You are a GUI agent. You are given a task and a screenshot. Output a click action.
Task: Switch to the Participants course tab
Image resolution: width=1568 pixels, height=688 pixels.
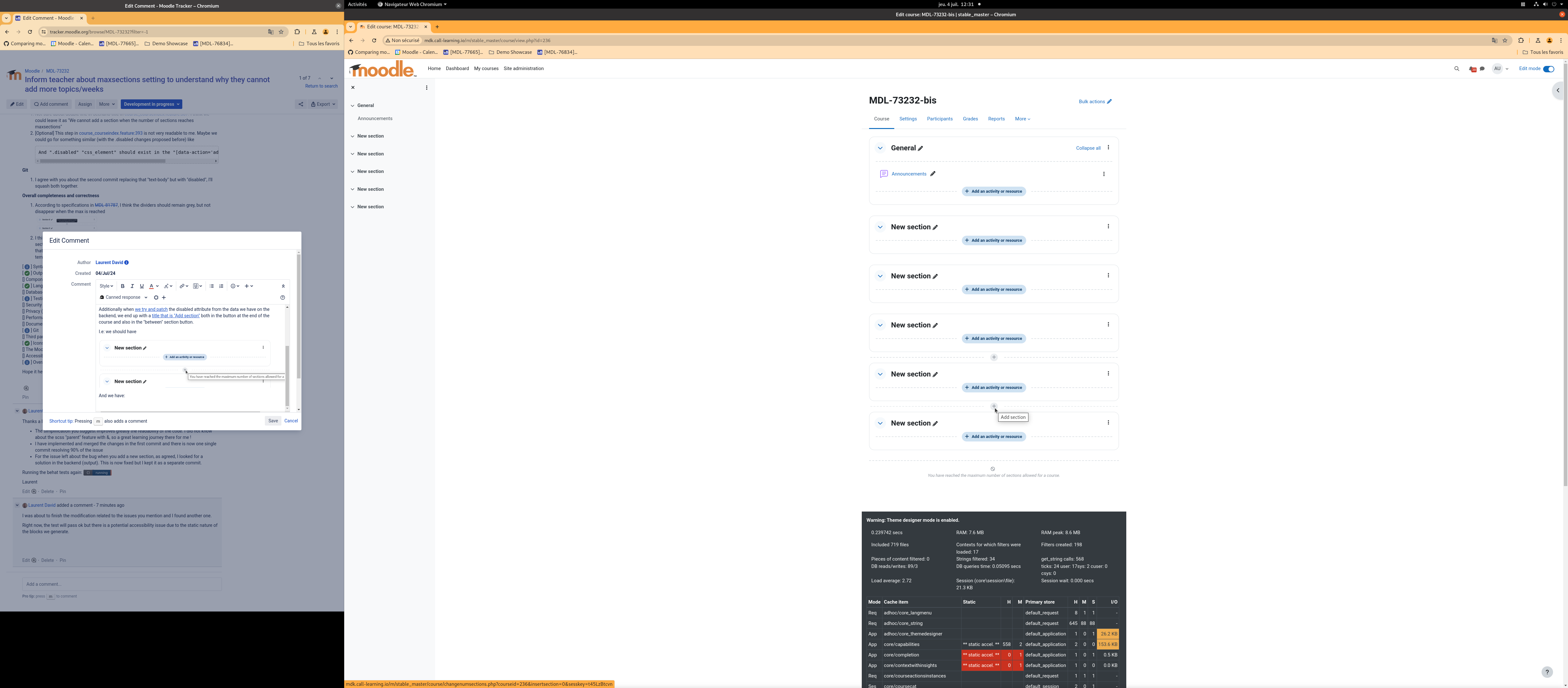[940, 118]
